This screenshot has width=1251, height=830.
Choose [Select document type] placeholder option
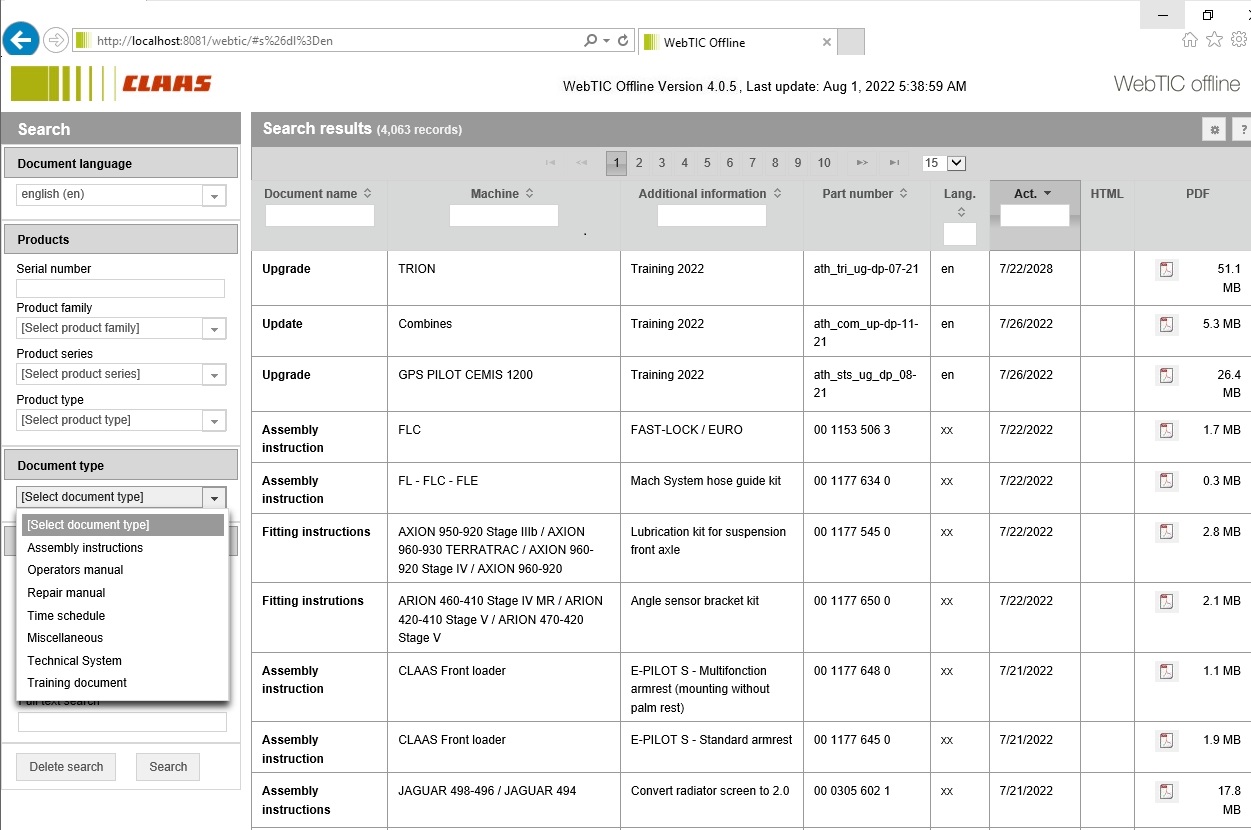click(x=123, y=525)
